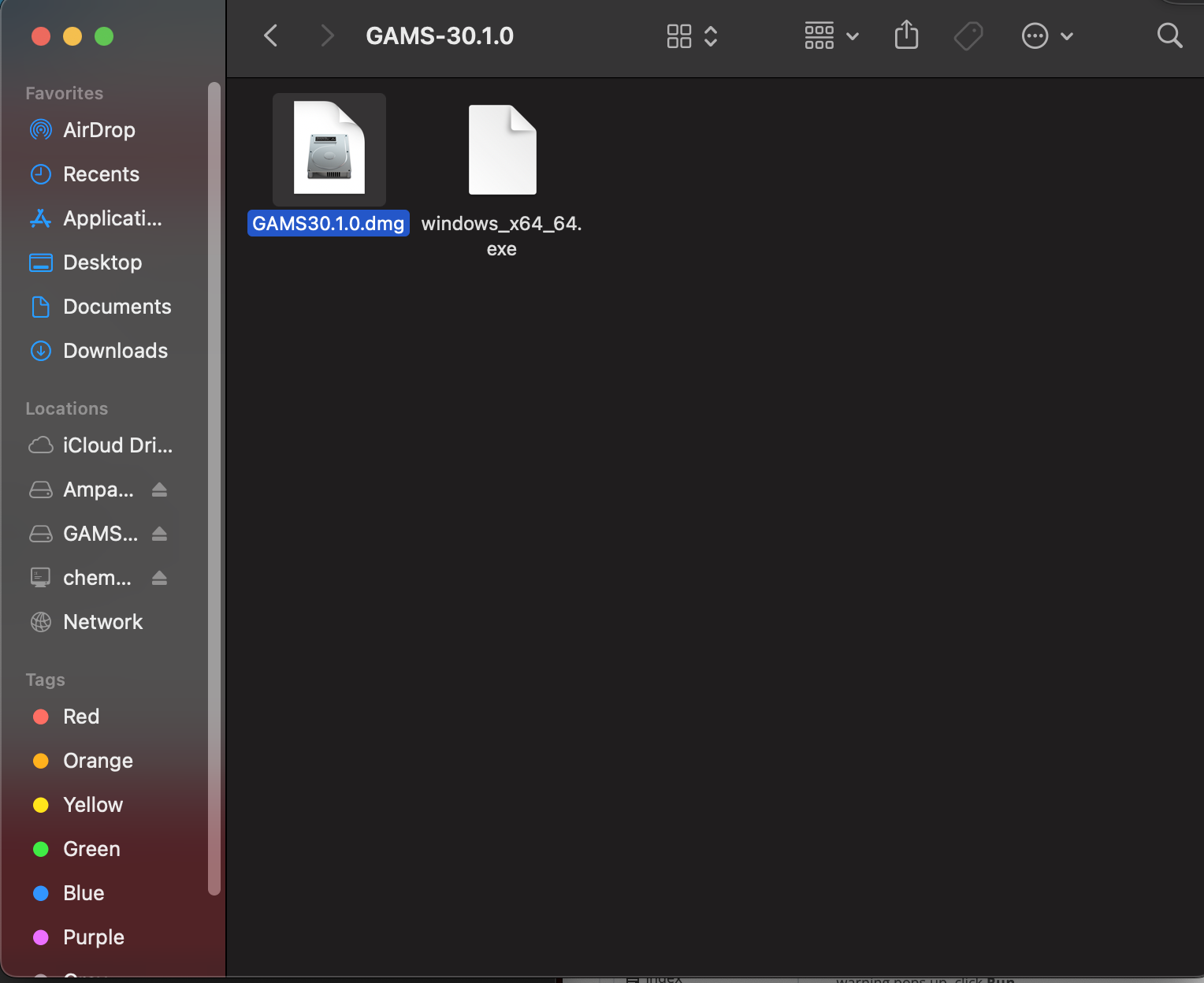
Task: Open the Applications sidebar item
Action: click(x=113, y=218)
